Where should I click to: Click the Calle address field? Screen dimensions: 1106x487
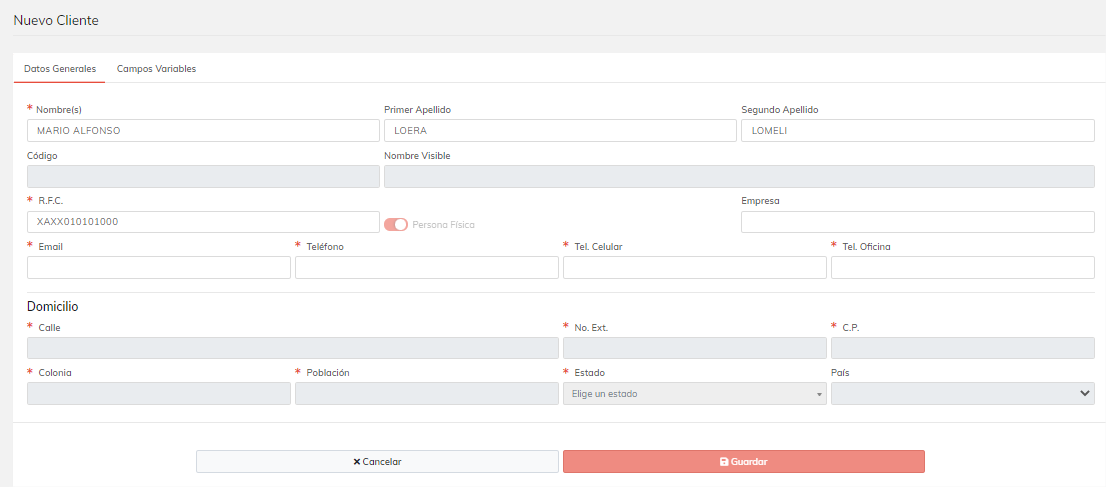(x=293, y=348)
